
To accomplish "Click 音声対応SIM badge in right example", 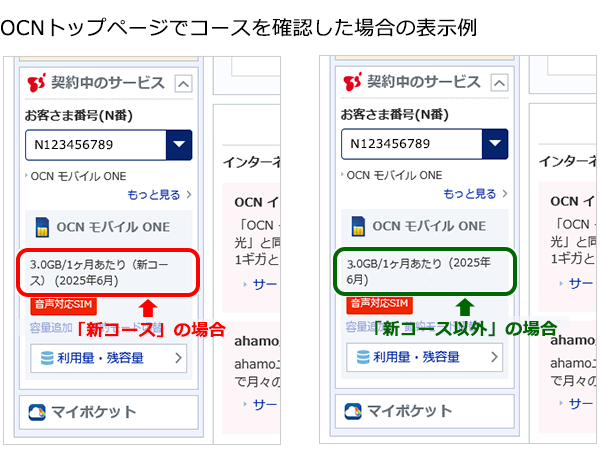I will 380,303.
